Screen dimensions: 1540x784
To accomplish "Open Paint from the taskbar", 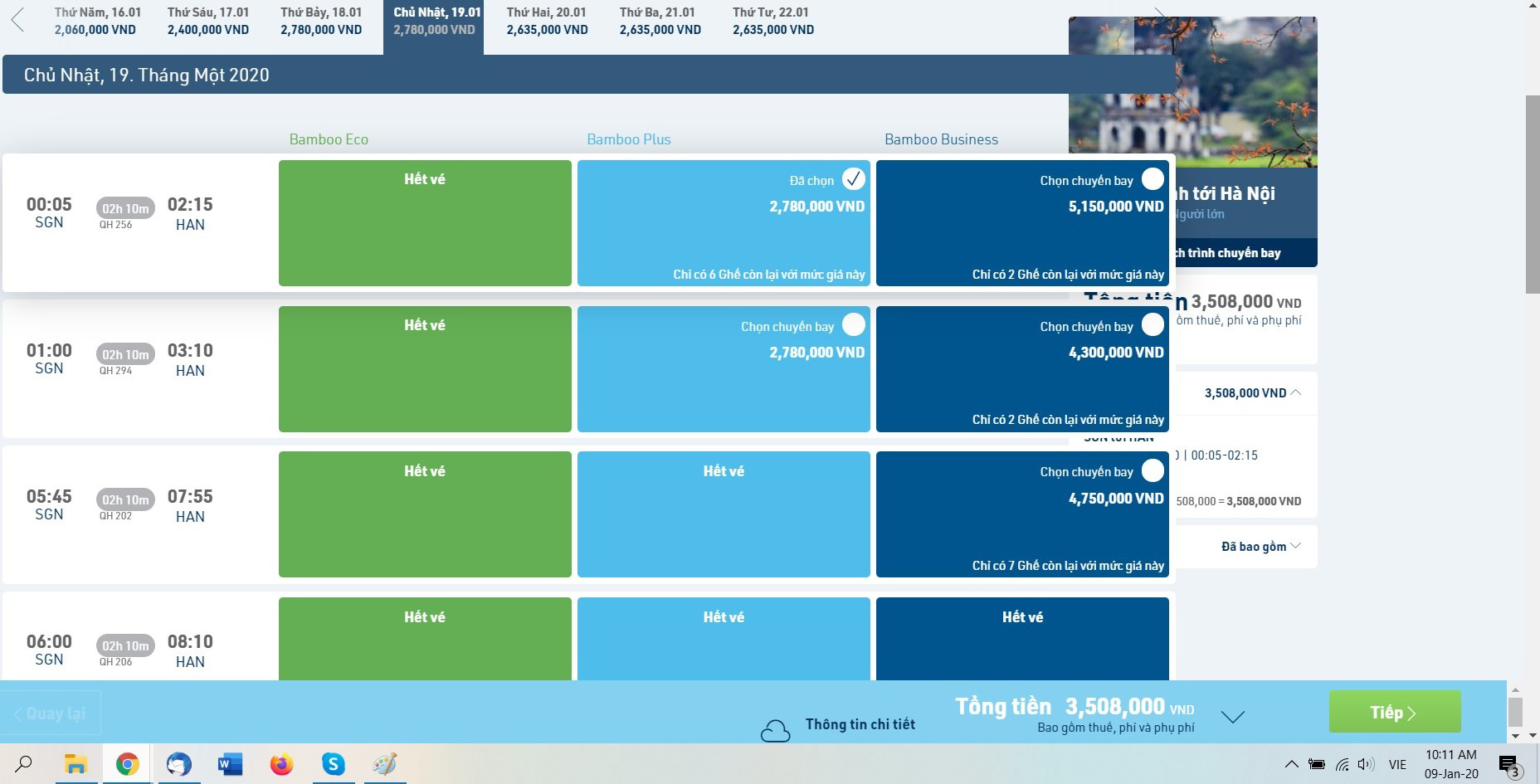I will (x=385, y=763).
